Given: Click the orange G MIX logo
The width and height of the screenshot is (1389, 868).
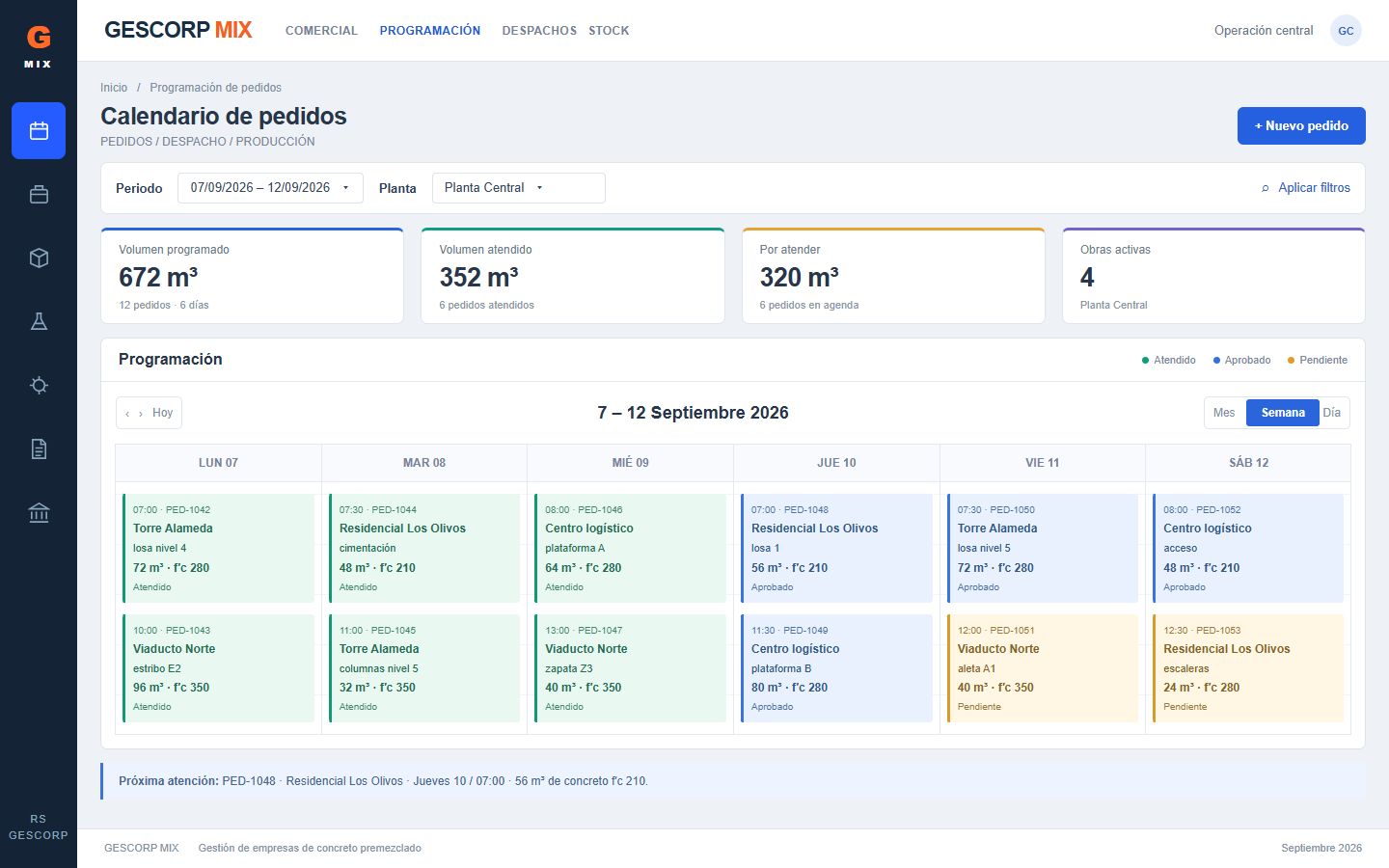Looking at the screenshot, I should tap(39, 45).
